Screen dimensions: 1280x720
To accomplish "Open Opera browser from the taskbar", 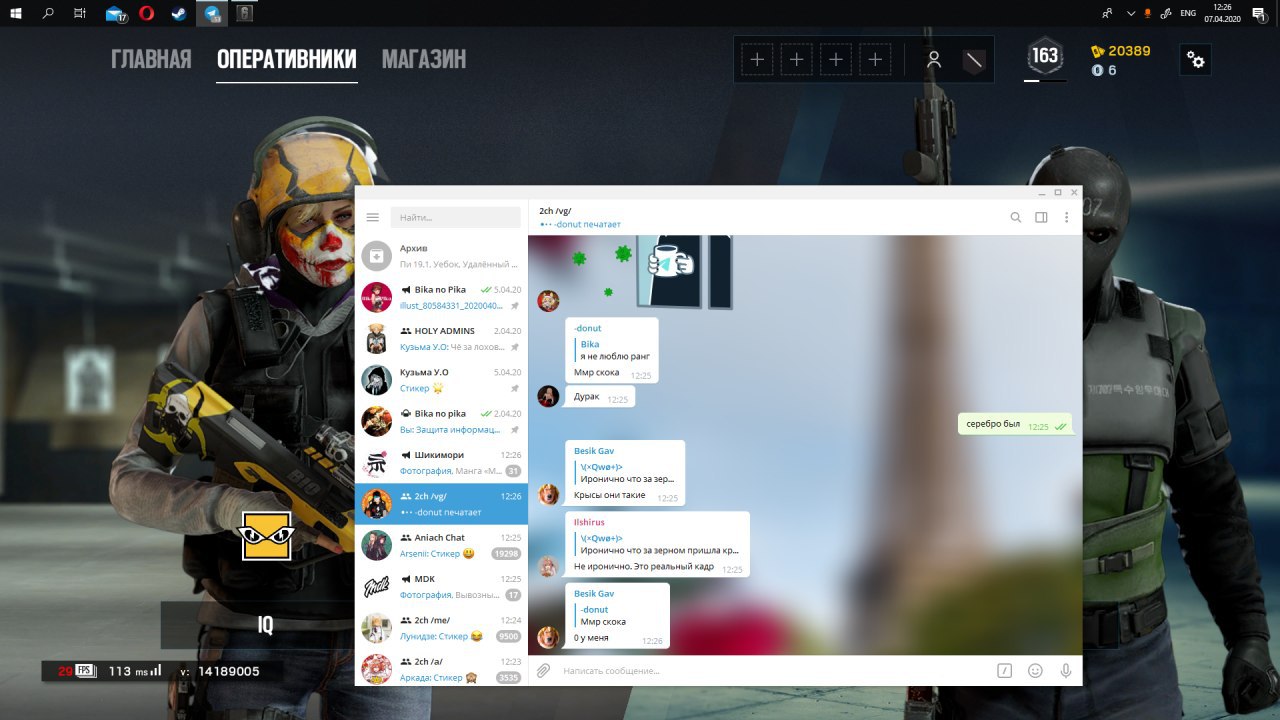I will tap(147, 13).
